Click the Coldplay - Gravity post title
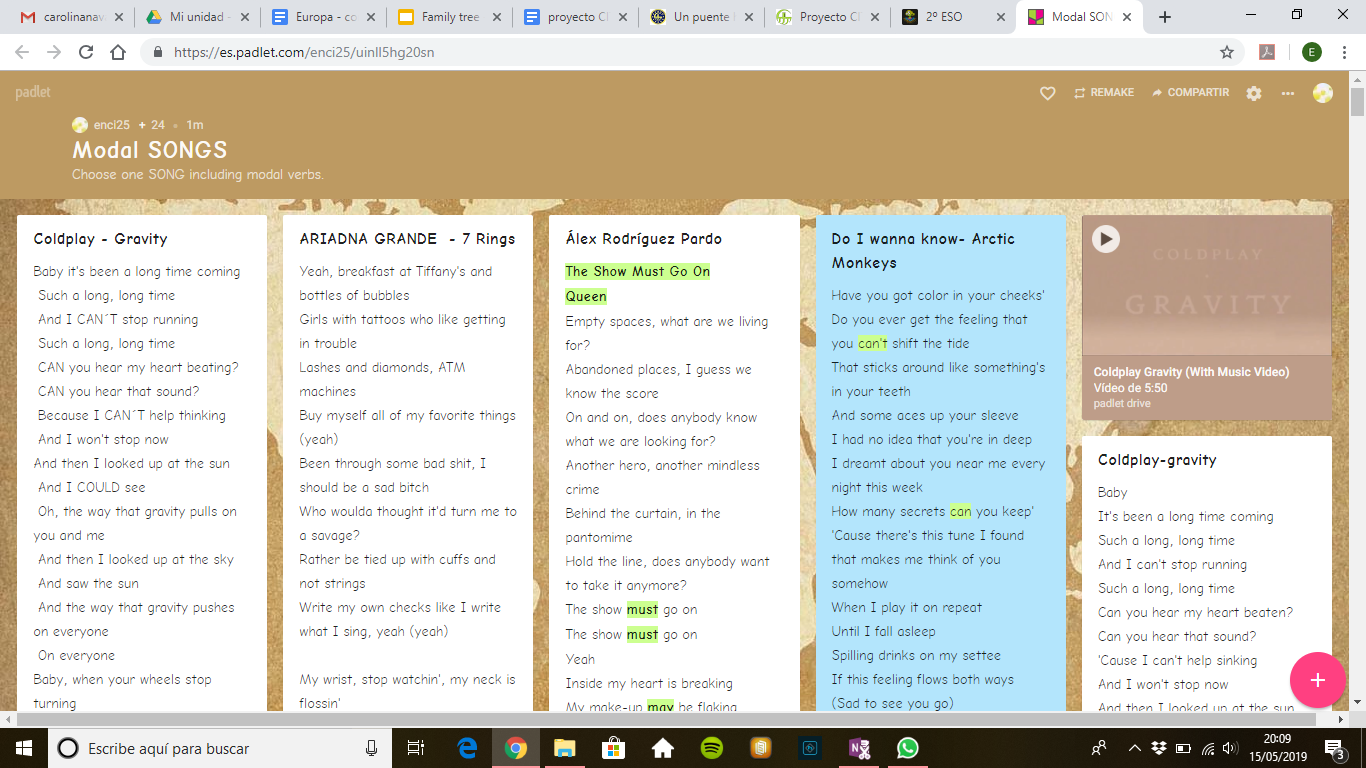The width and height of the screenshot is (1366, 768). point(101,239)
